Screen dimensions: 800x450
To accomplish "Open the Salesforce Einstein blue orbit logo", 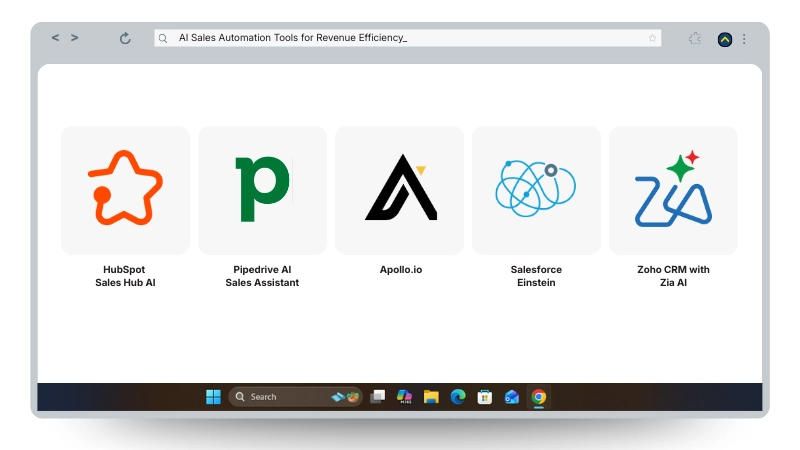I will tap(536, 190).
